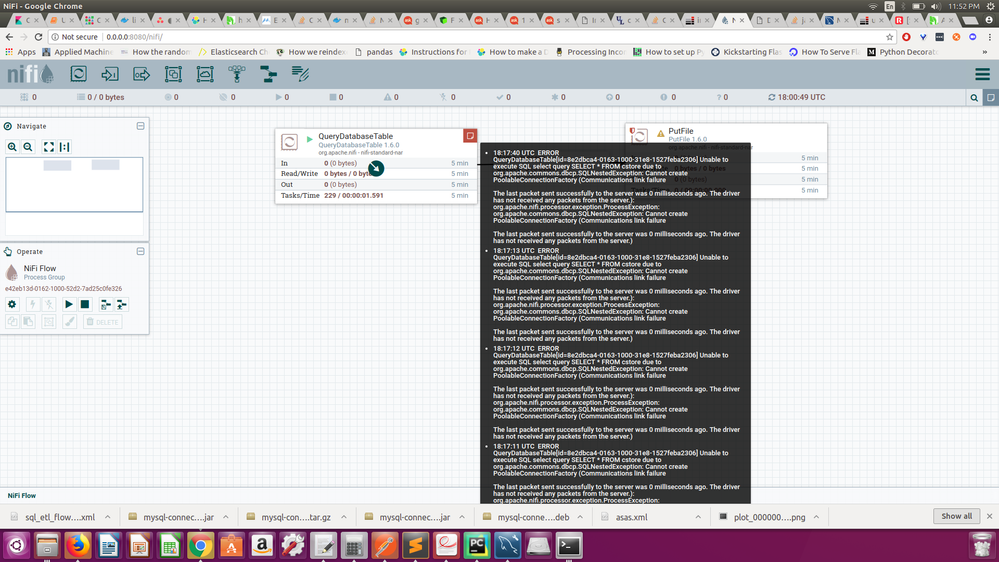The image size is (999, 562).
Task: Select the Template toolbar icon
Action: (268, 74)
